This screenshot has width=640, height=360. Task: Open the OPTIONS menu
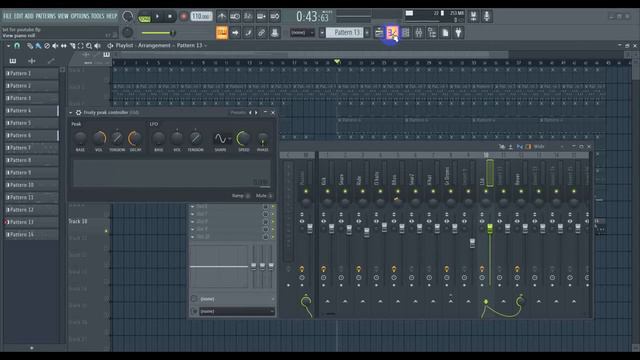80,16
